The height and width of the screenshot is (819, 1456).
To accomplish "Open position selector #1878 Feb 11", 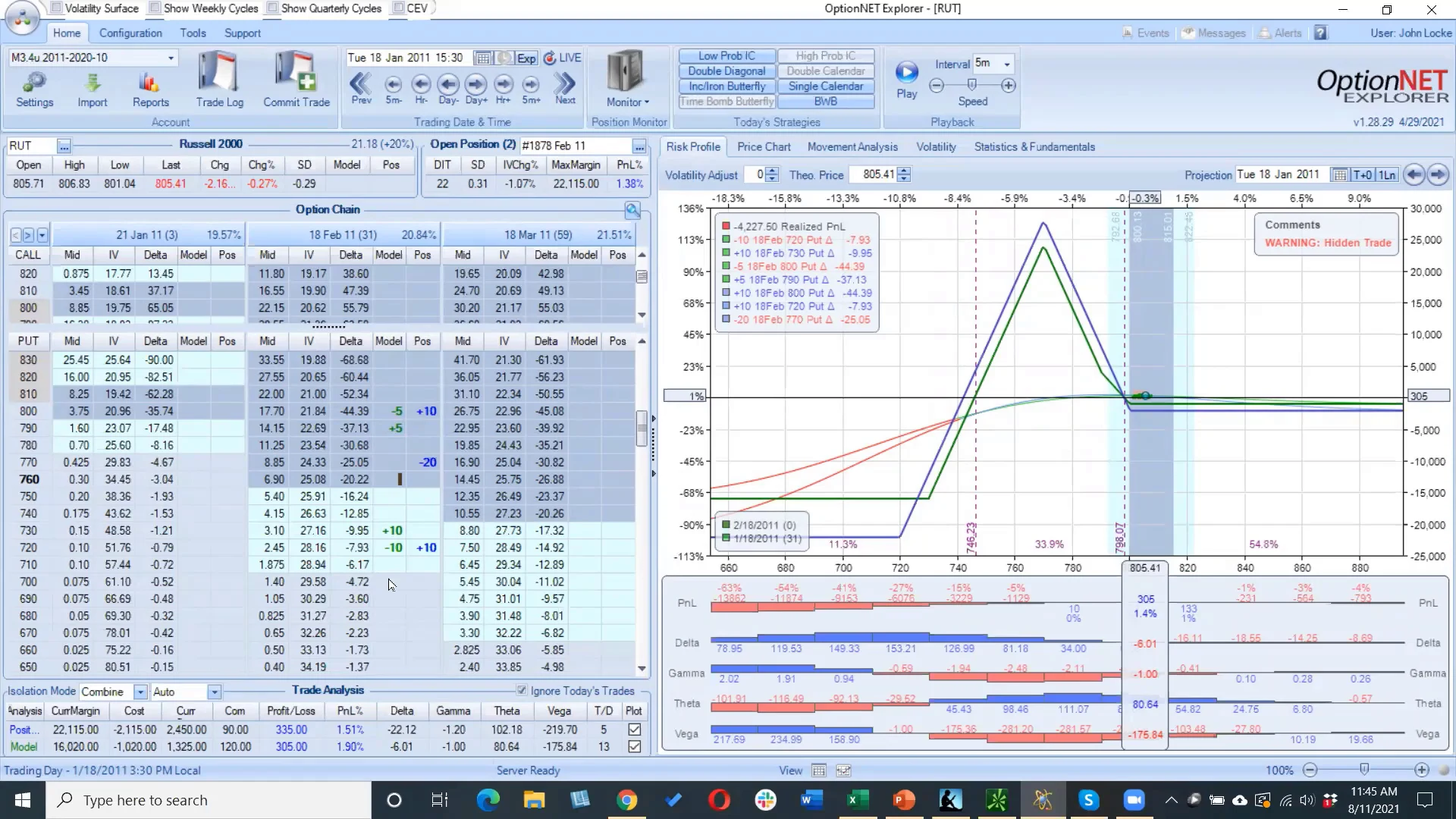I will (x=639, y=146).
